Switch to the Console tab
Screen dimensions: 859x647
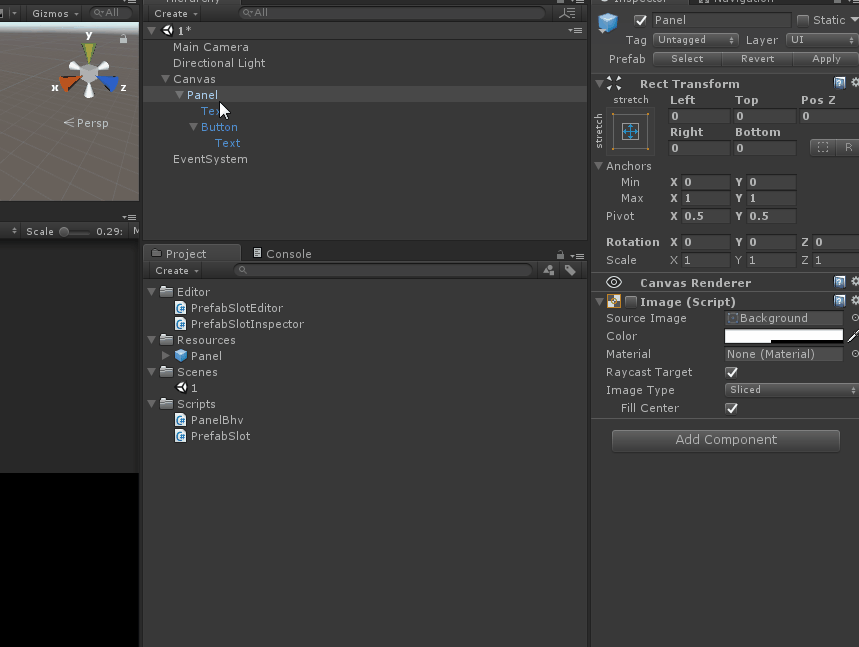tap(284, 253)
